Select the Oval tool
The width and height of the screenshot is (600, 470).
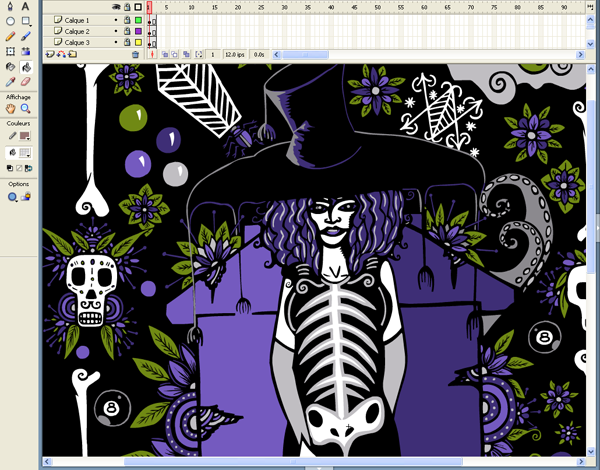tap(11, 21)
